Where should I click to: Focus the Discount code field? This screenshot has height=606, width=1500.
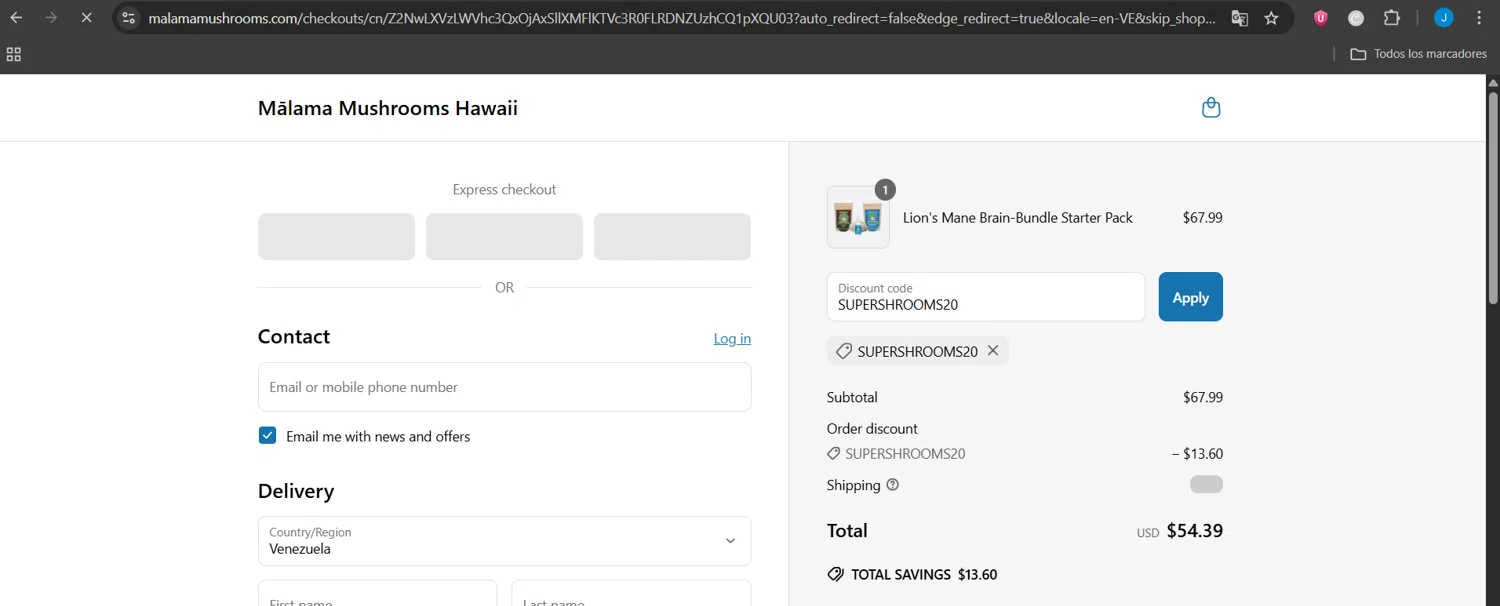tap(986, 297)
